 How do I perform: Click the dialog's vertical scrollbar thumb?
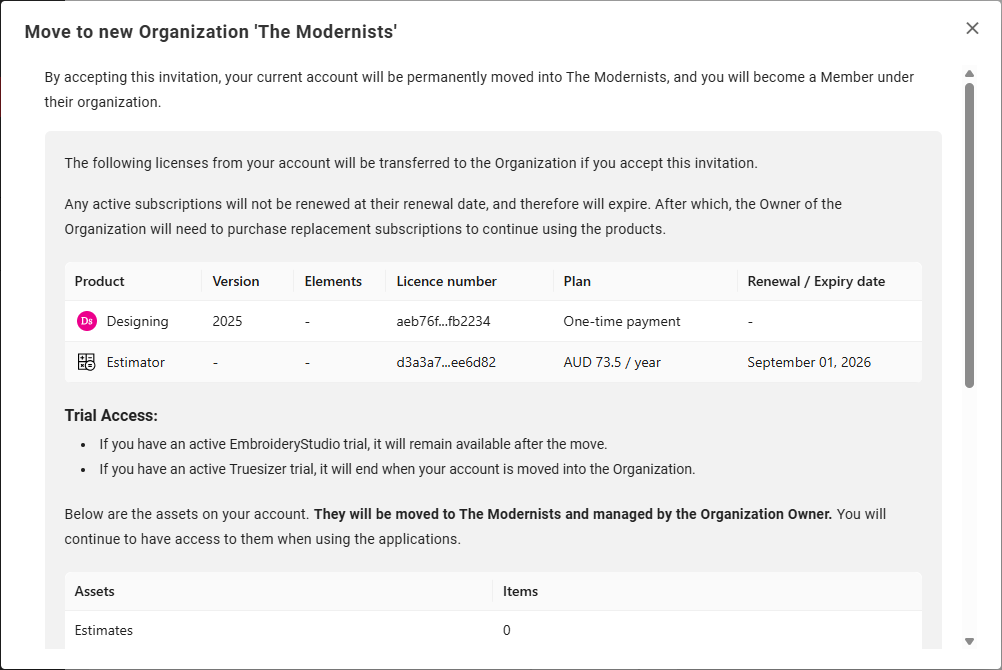point(969,235)
